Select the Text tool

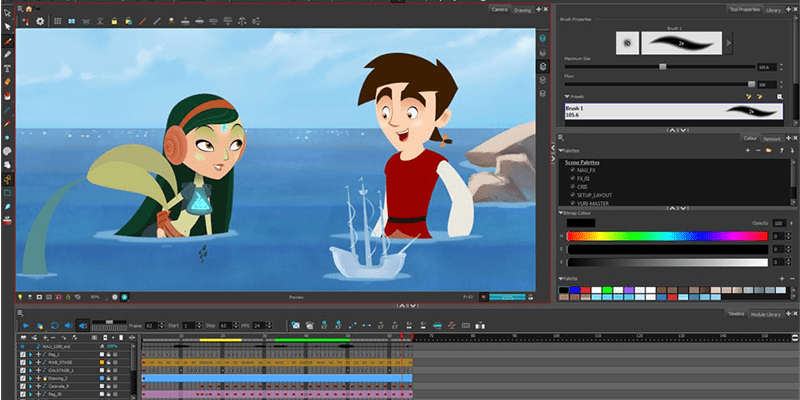coord(8,68)
